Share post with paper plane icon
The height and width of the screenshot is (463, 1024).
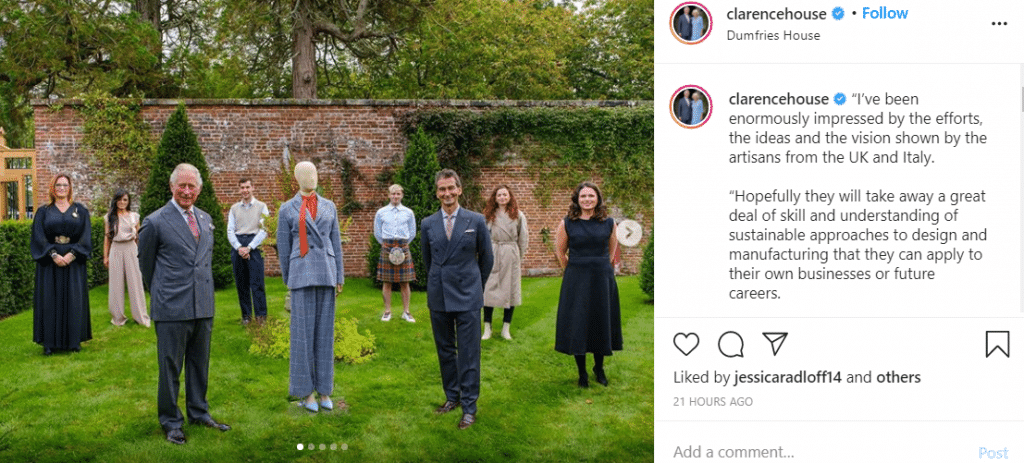tap(776, 344)
